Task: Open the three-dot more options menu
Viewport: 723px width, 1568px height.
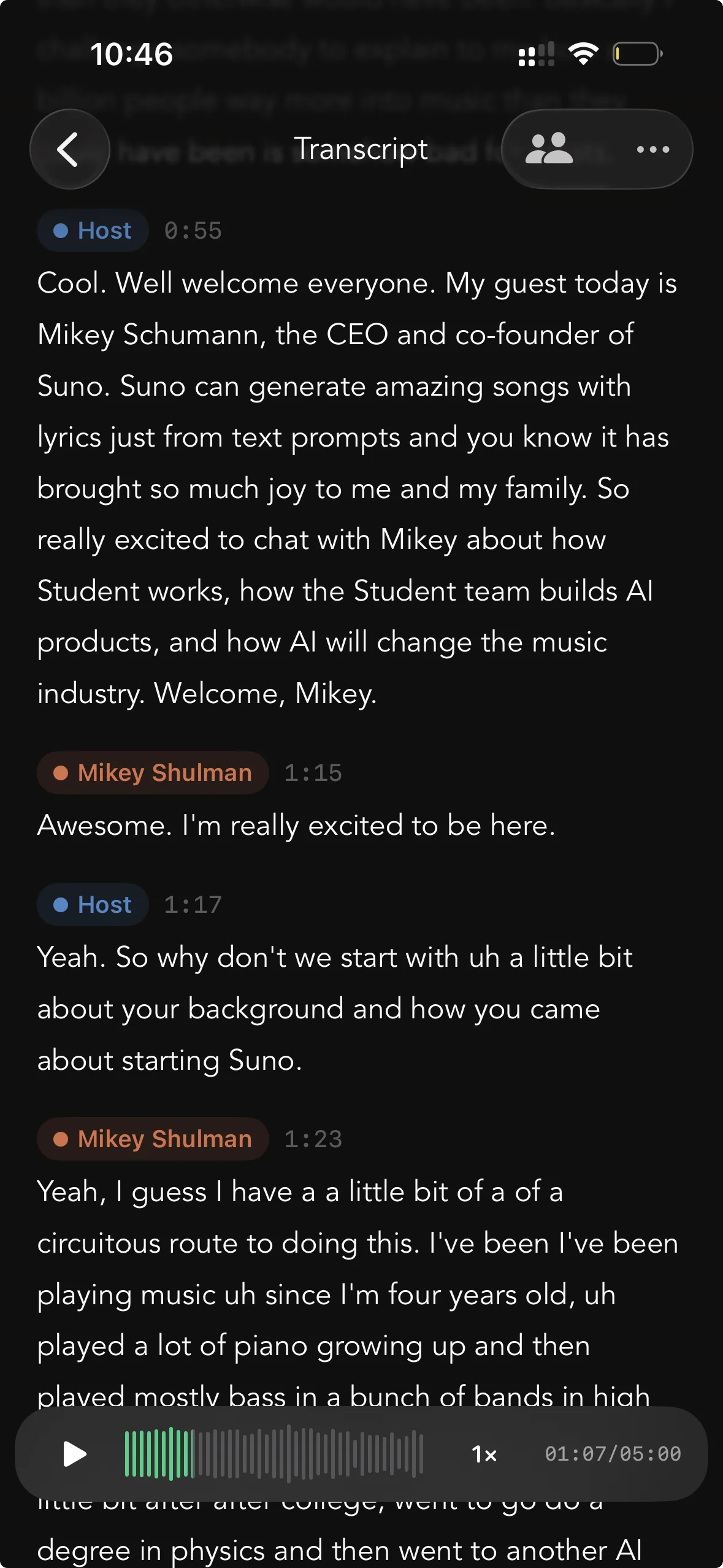Action: [x=652, y=149]
